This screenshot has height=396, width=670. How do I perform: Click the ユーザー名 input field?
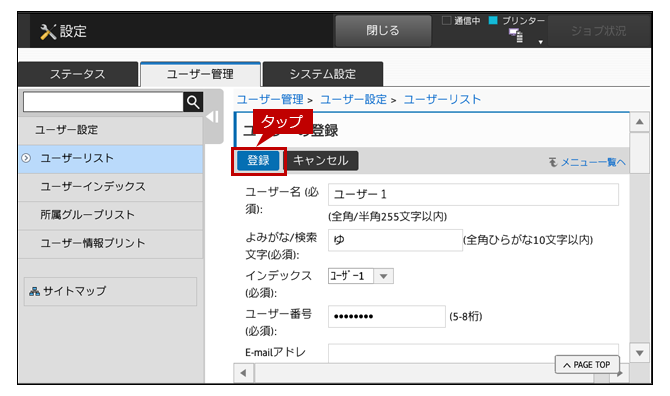tap(473, 194)
